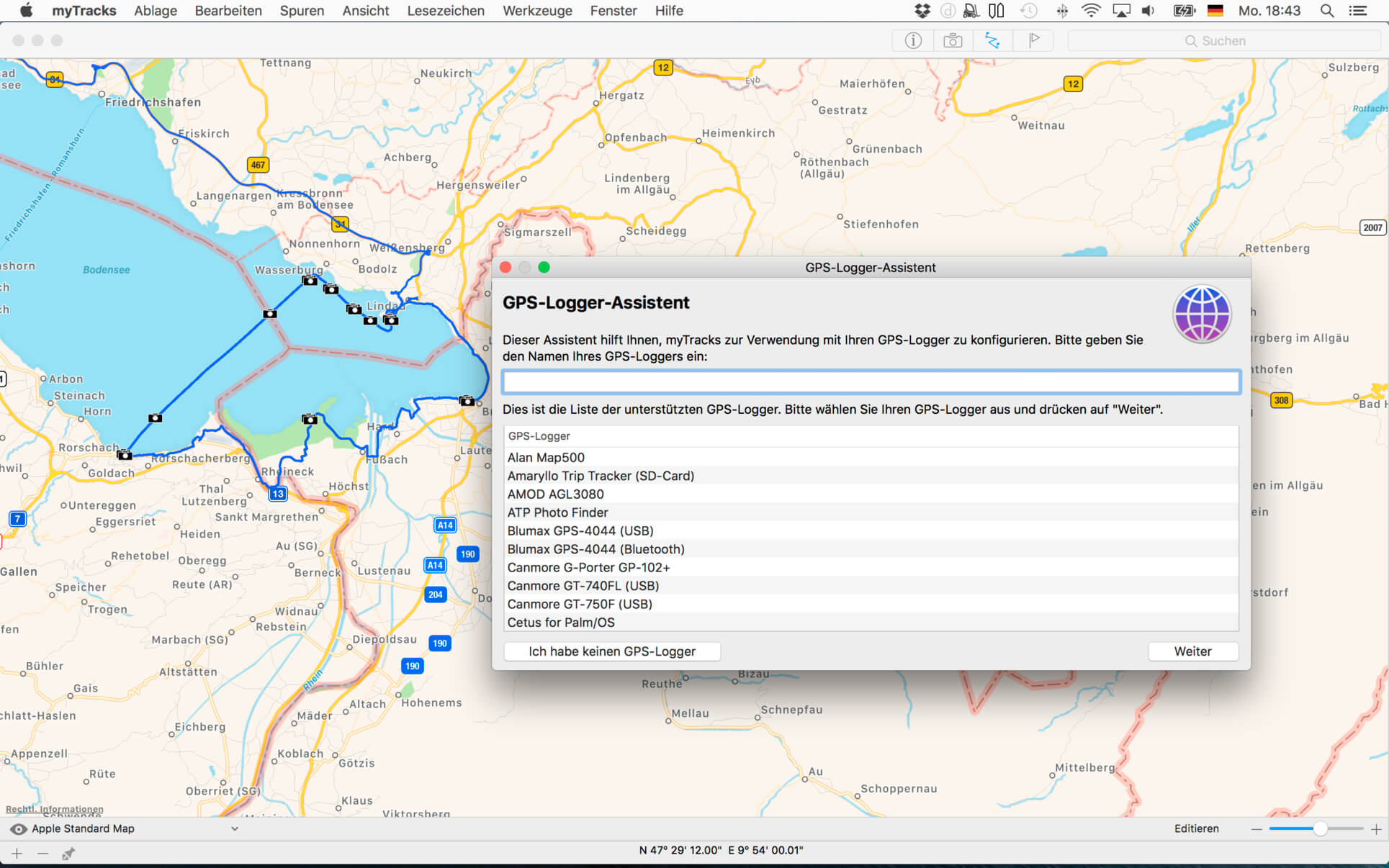The height and width of the screenshot is (868, 1389).
Task: Open the info inspector toolbar icon
Action: coord(912,41)
